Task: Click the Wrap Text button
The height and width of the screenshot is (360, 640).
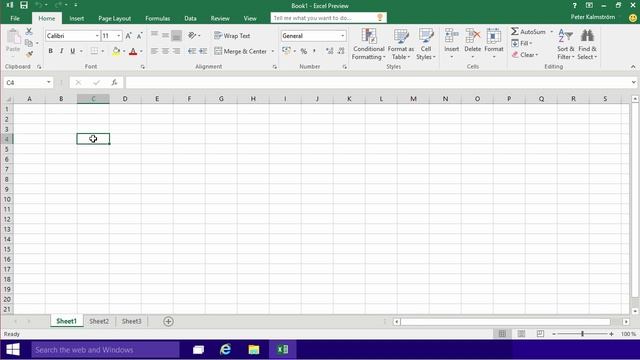Action: [232, 36]
